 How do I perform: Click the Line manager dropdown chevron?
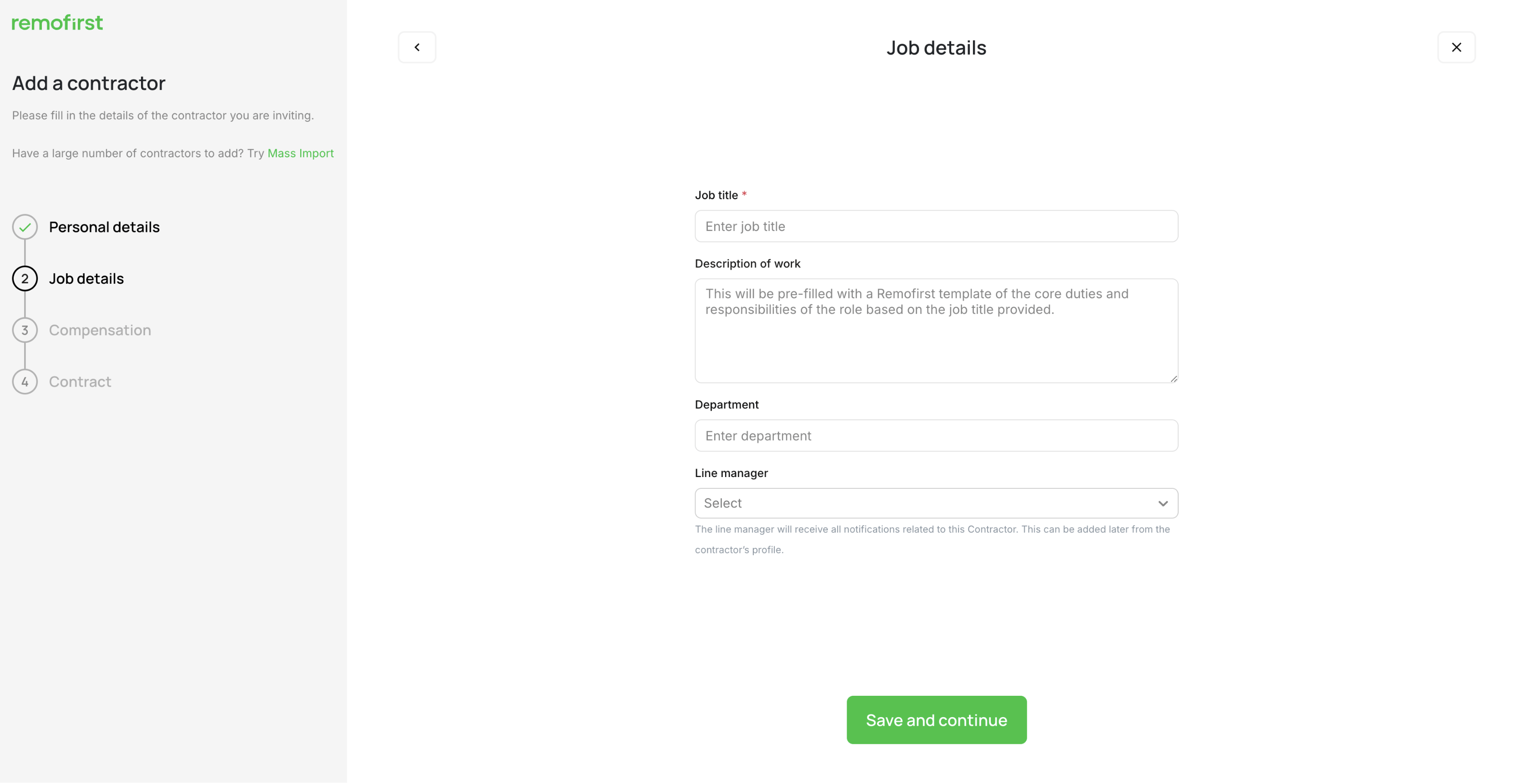point(1162,503)
